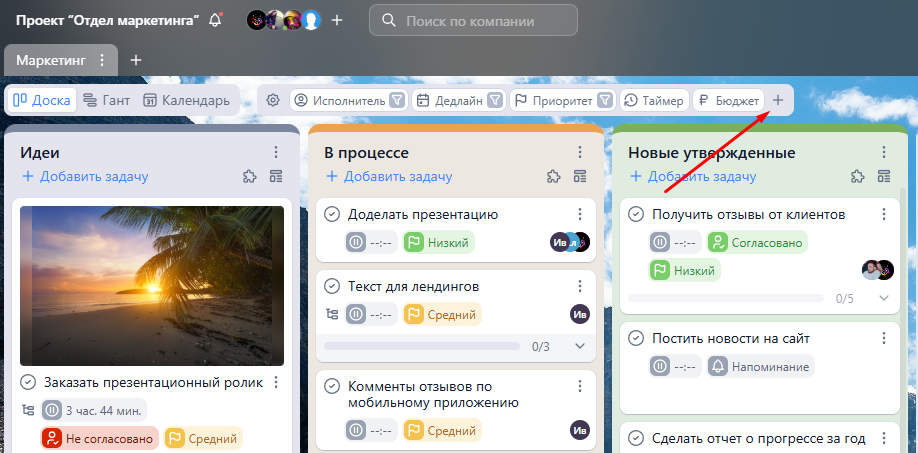Mark Доделать презентацию task as complete
The height and width of the screenshot is (453, 918).
pos(332,214)
